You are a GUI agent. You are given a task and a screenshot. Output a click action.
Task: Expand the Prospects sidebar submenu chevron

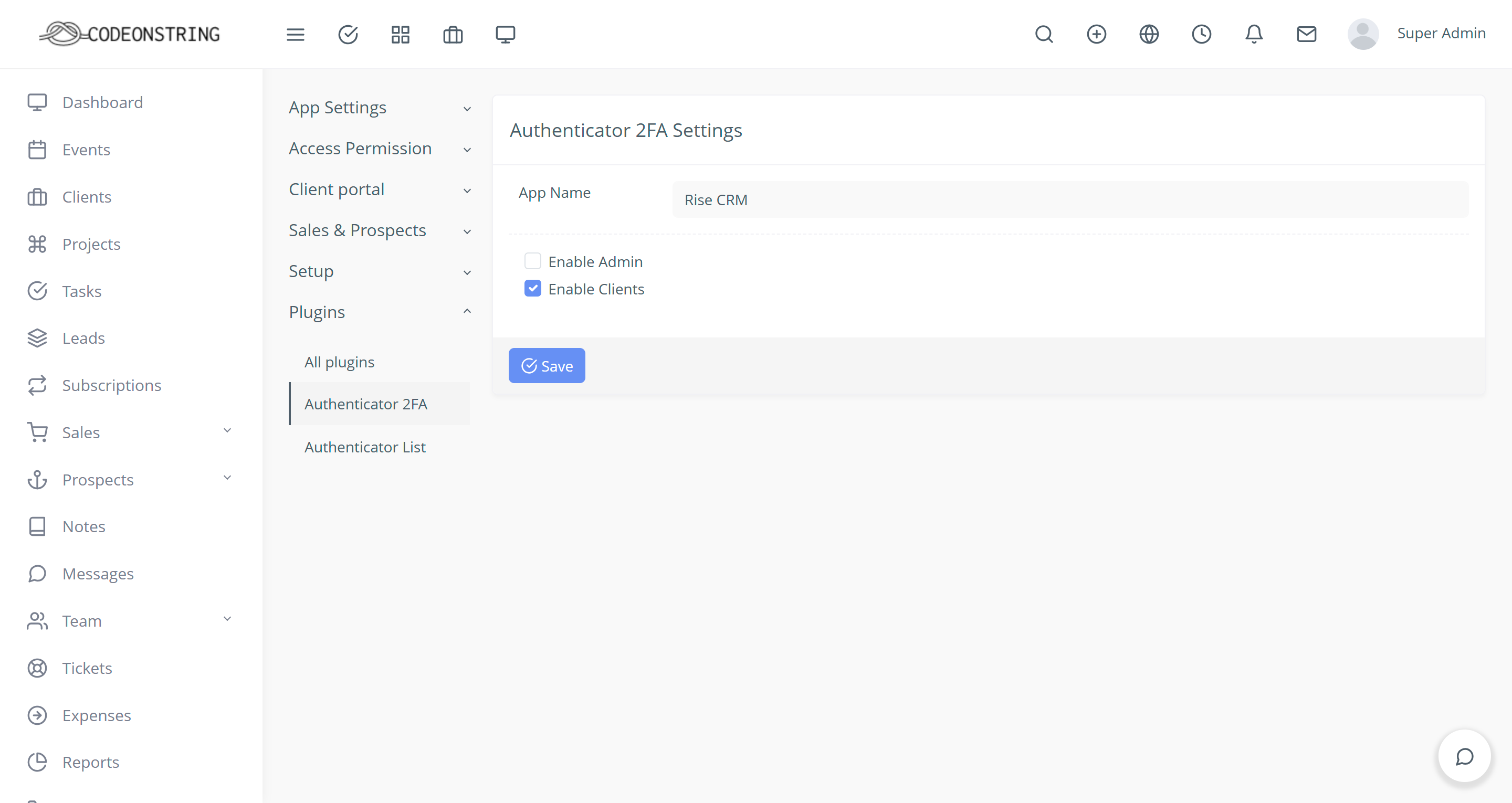pos(227,478)
